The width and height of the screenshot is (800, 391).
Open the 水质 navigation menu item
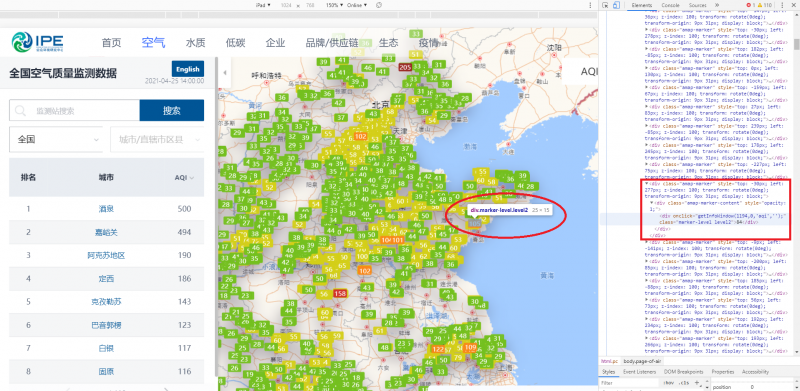click(x=195, y=42)
